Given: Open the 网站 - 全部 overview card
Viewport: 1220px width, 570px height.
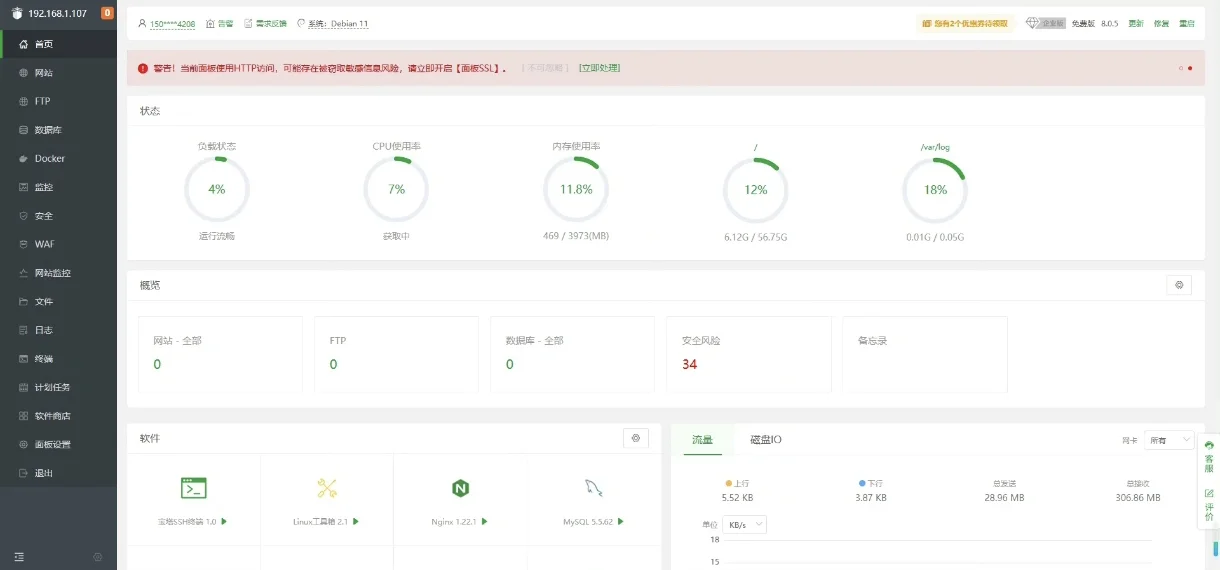Looking at the screenshot, I should 220,354.
